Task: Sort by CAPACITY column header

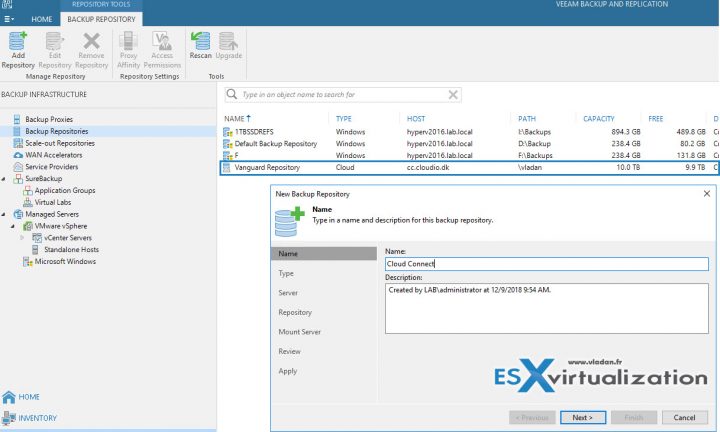Action: pos(599,118)
